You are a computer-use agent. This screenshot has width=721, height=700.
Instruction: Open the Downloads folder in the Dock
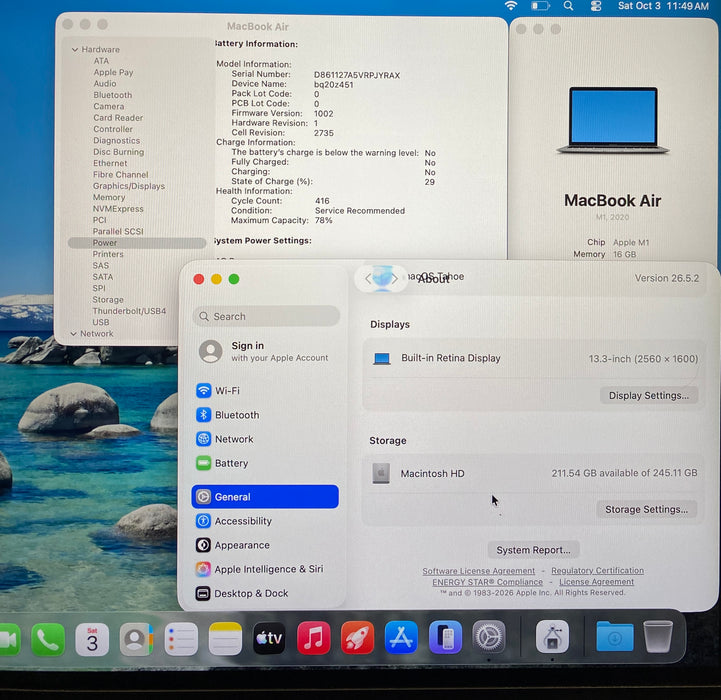[615, 637]
